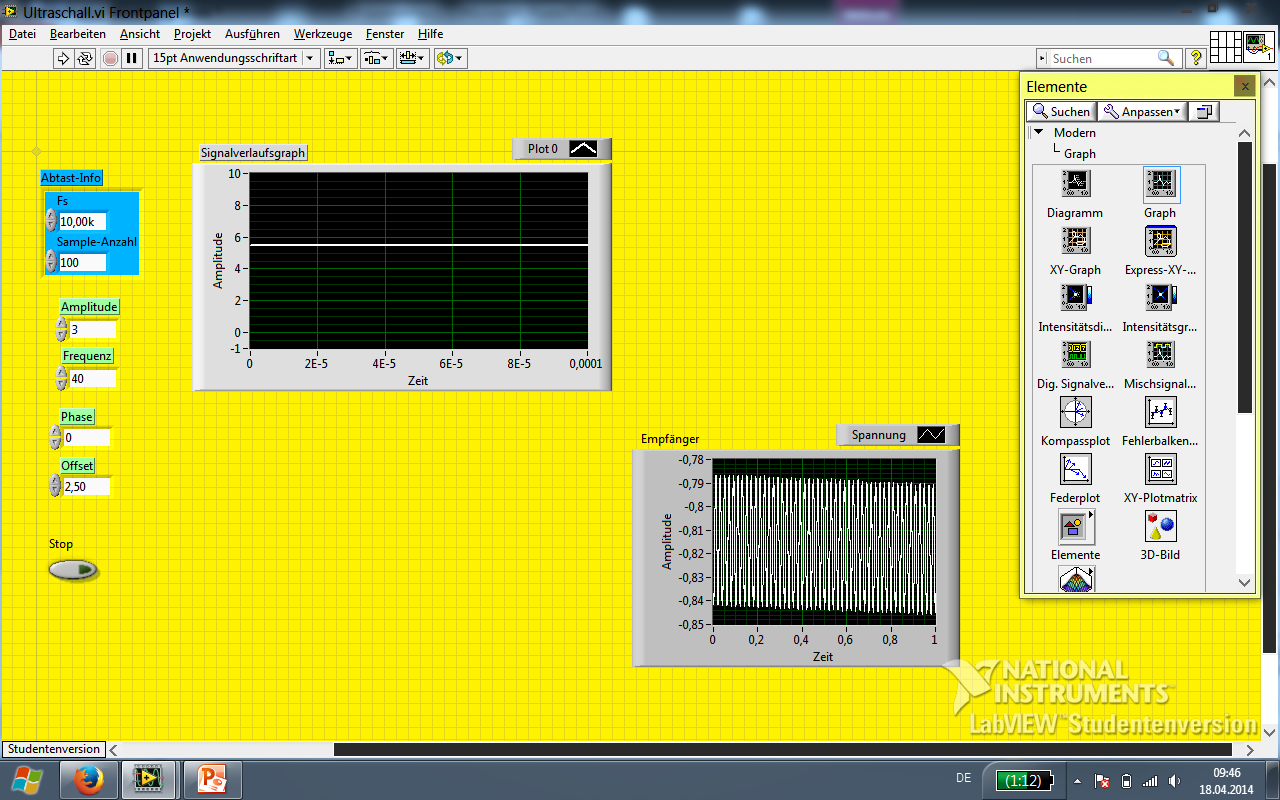
Task: Select the Kompassplot palette icon
Action: (1076, 412)
